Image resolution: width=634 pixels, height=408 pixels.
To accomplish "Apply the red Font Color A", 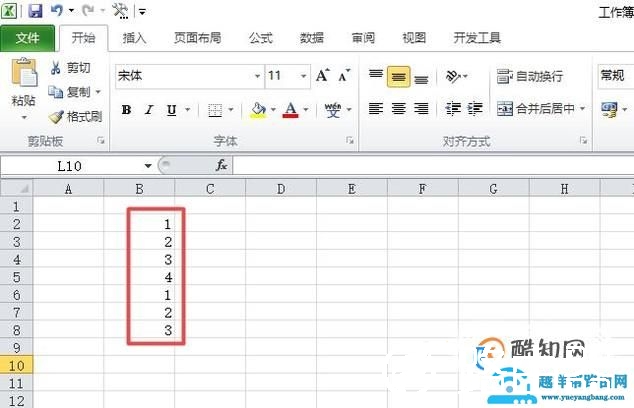I will pyautogui.click(x=290, y=110).
